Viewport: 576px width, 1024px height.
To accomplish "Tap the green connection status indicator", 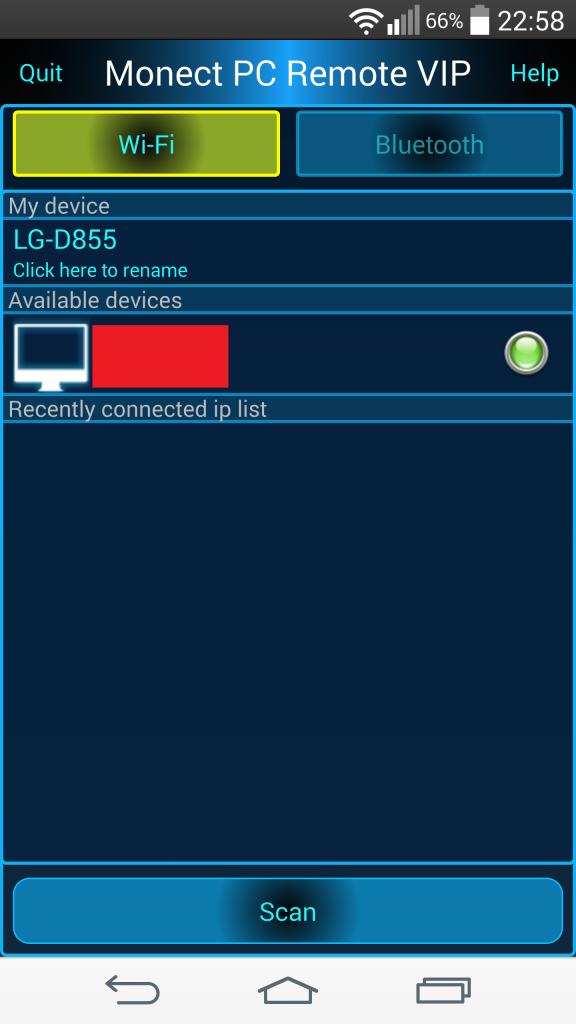I will coord(526,353).
